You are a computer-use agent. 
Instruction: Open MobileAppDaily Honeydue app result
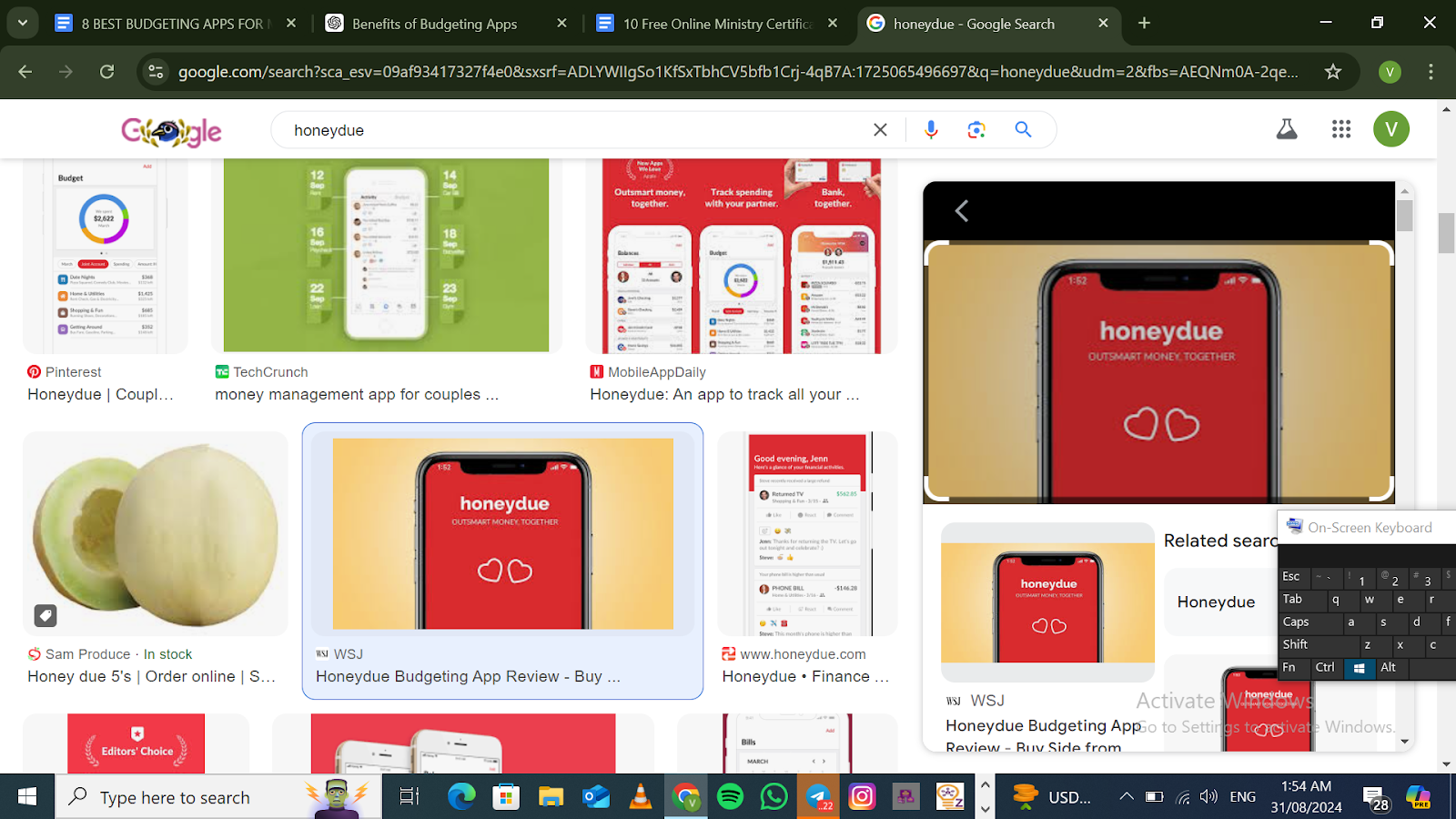click(724, 394)
